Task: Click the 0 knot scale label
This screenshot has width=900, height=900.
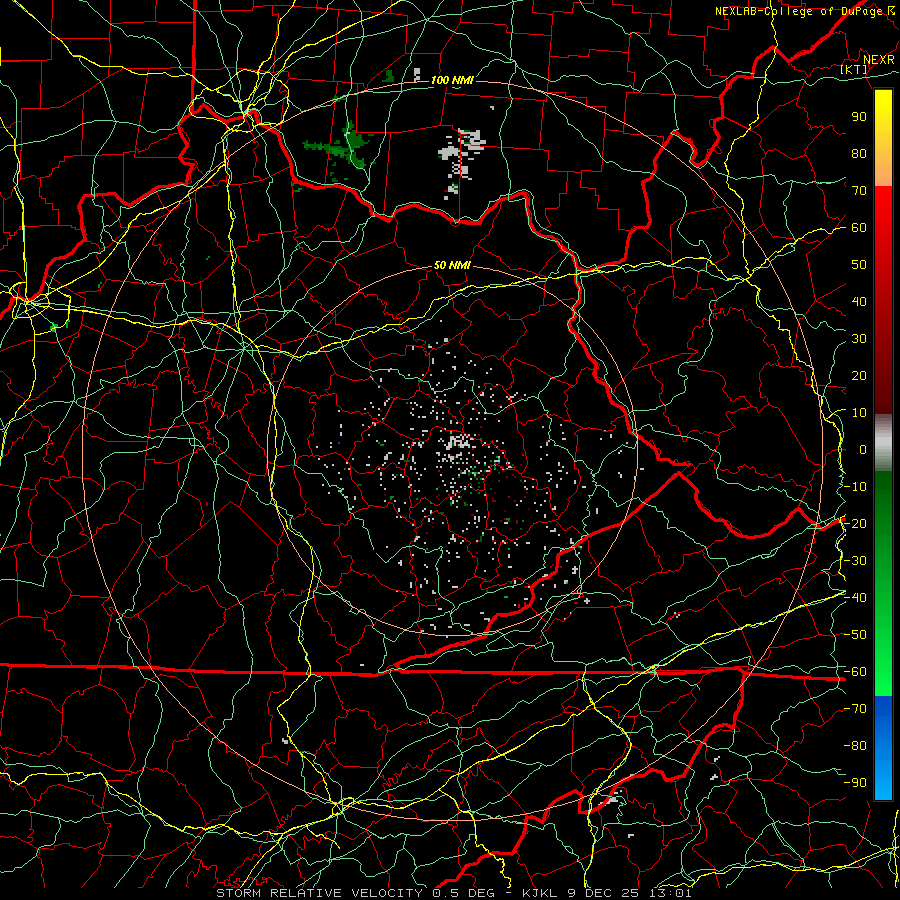Action: 863,449
